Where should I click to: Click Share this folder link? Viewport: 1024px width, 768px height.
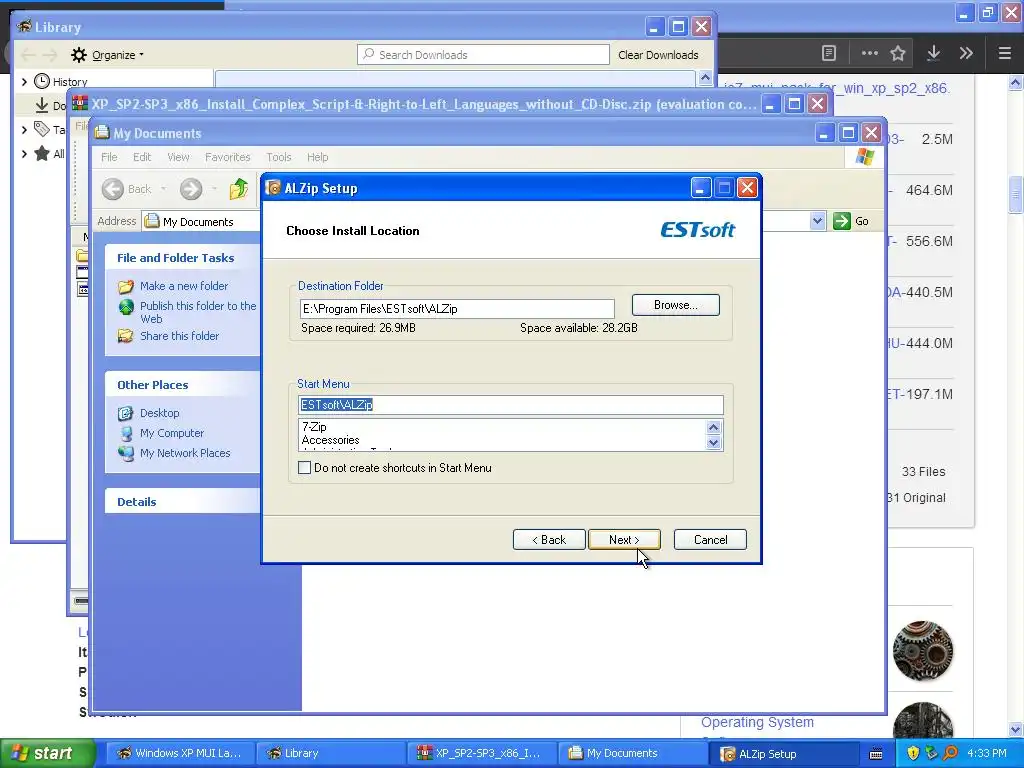tap(180, 336)
